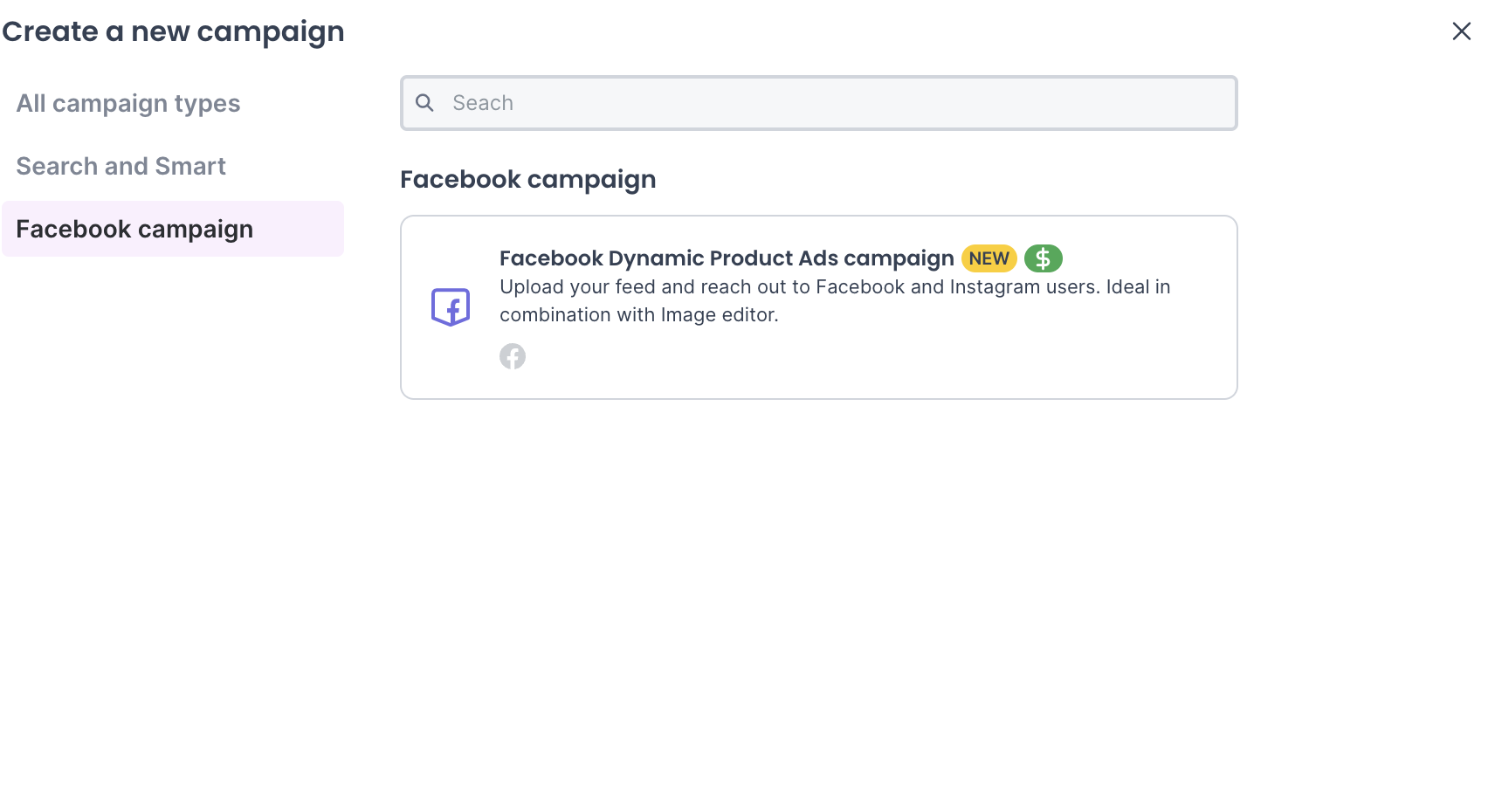Close the Create a new campaign dialog
The image size is (1495, 812).
(x=1461, y=31)
